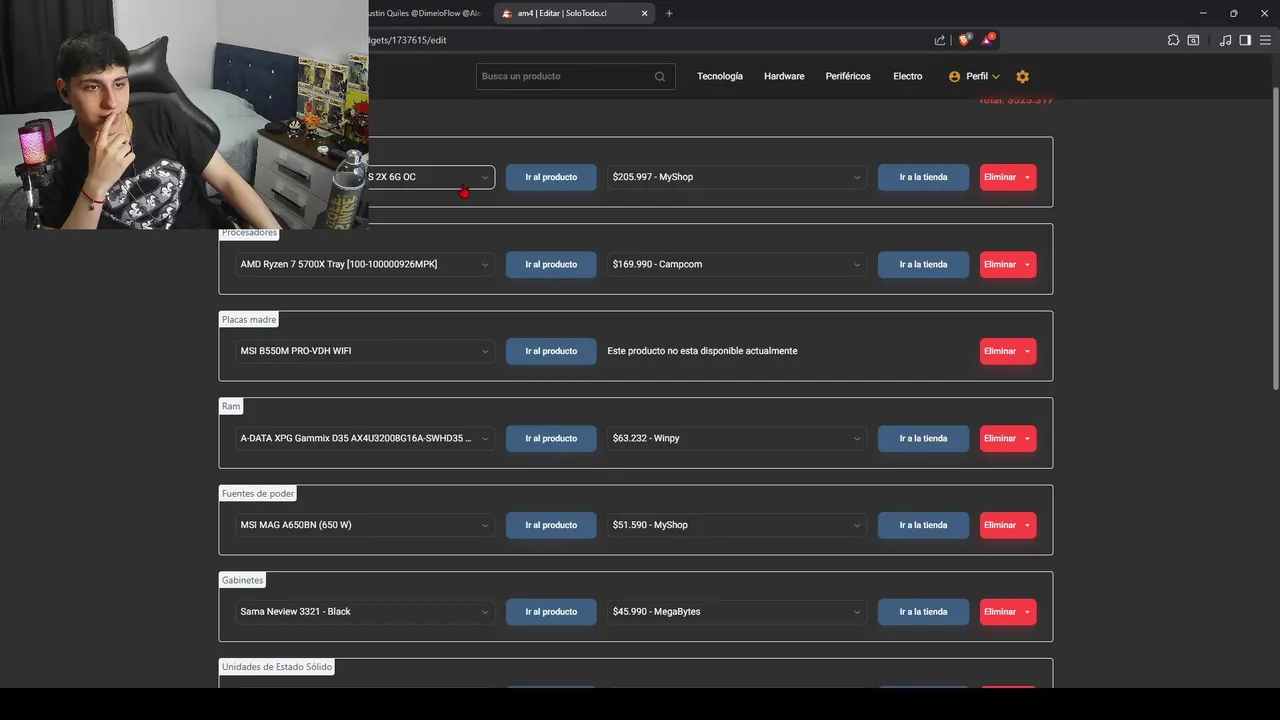Open the $63.232 - Winpy price dropdown
Screen dimensions: 1280x720
point(736,438)
